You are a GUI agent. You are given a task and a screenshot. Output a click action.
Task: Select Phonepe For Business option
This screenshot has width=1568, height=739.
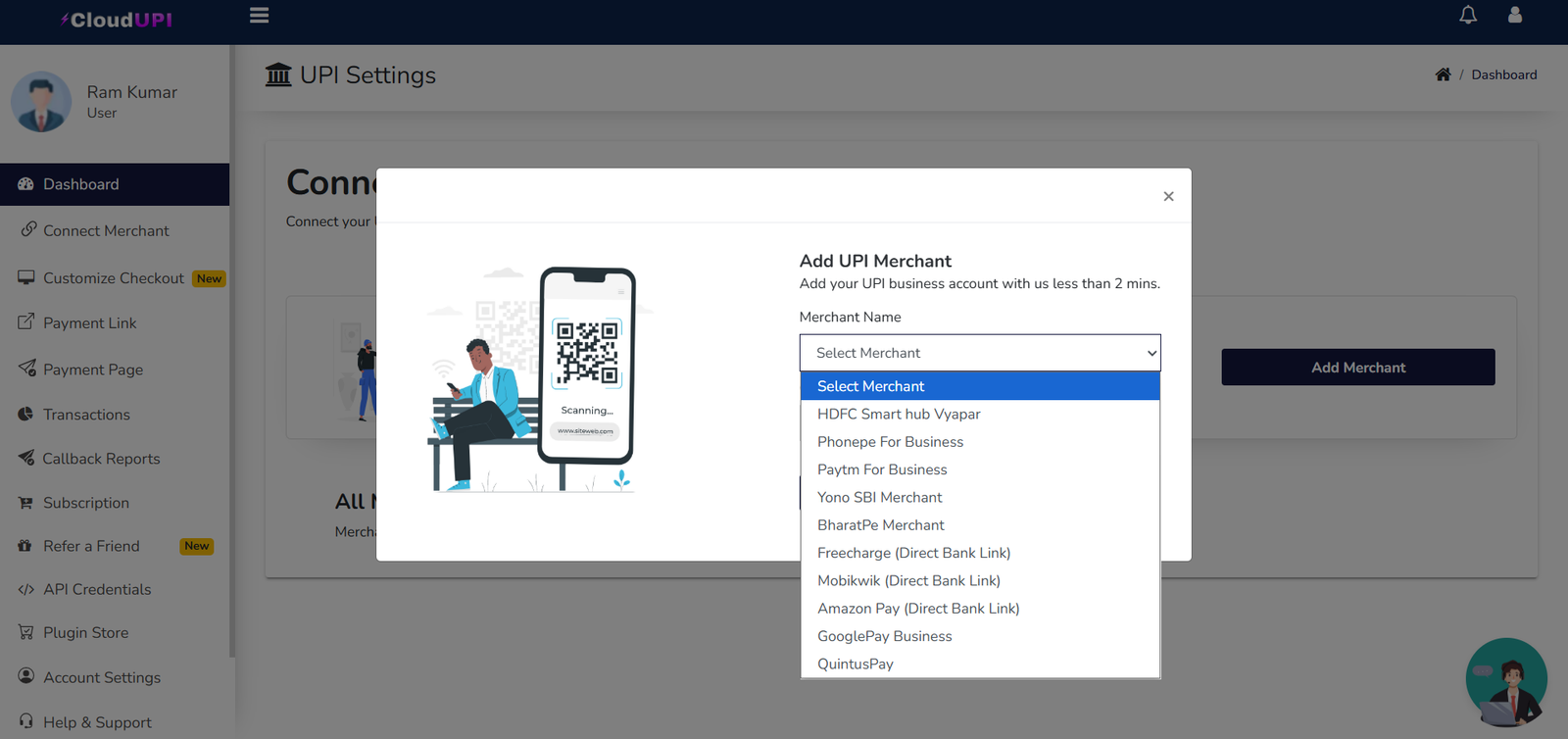click(x=980, y=442)
